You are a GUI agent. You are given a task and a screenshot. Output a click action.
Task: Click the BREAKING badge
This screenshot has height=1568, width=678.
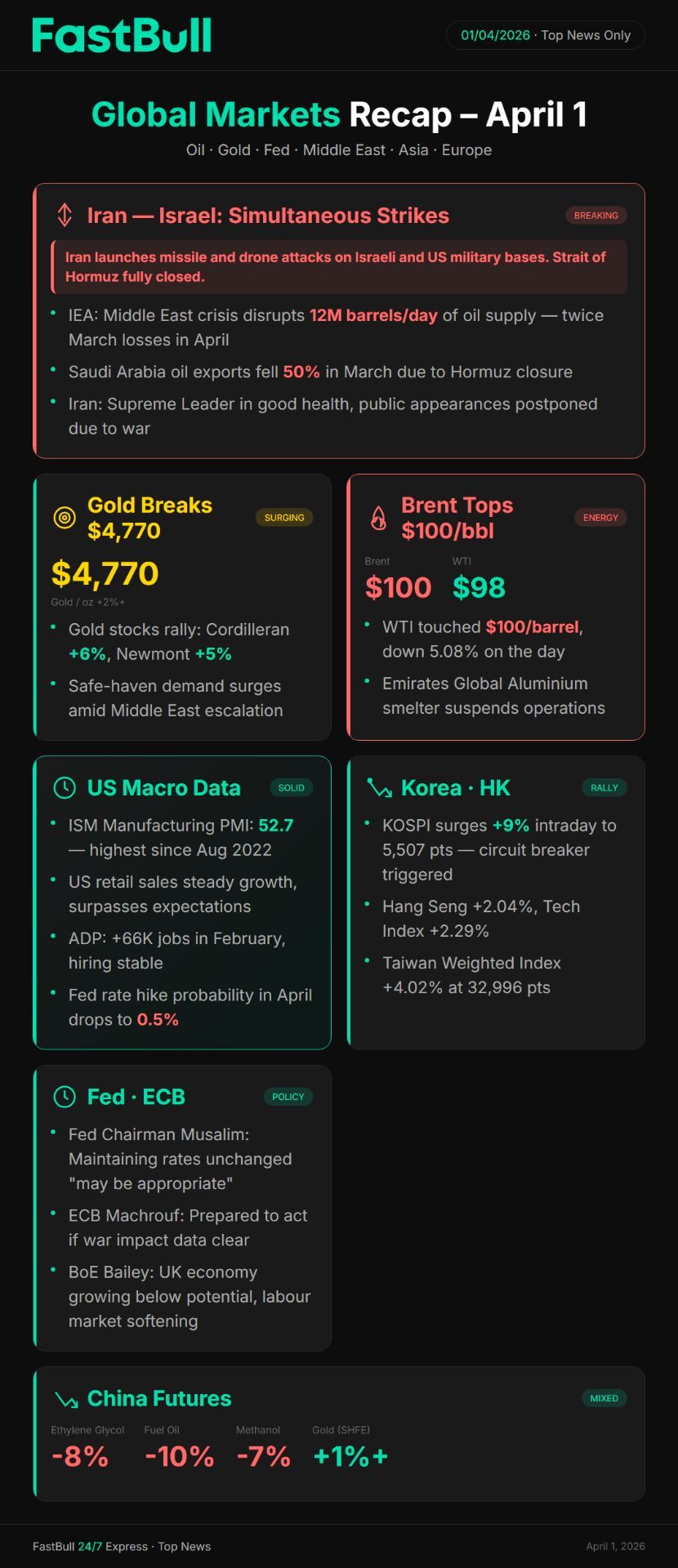tap(595, 216)
